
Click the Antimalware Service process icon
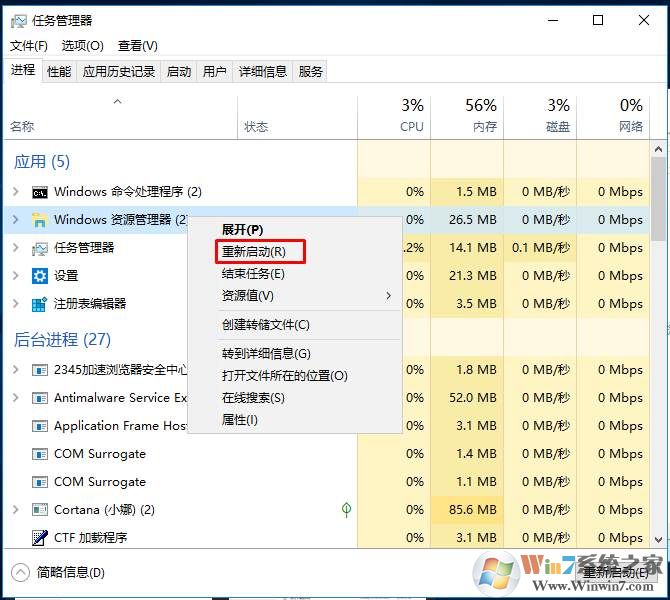tap(40, 398)
